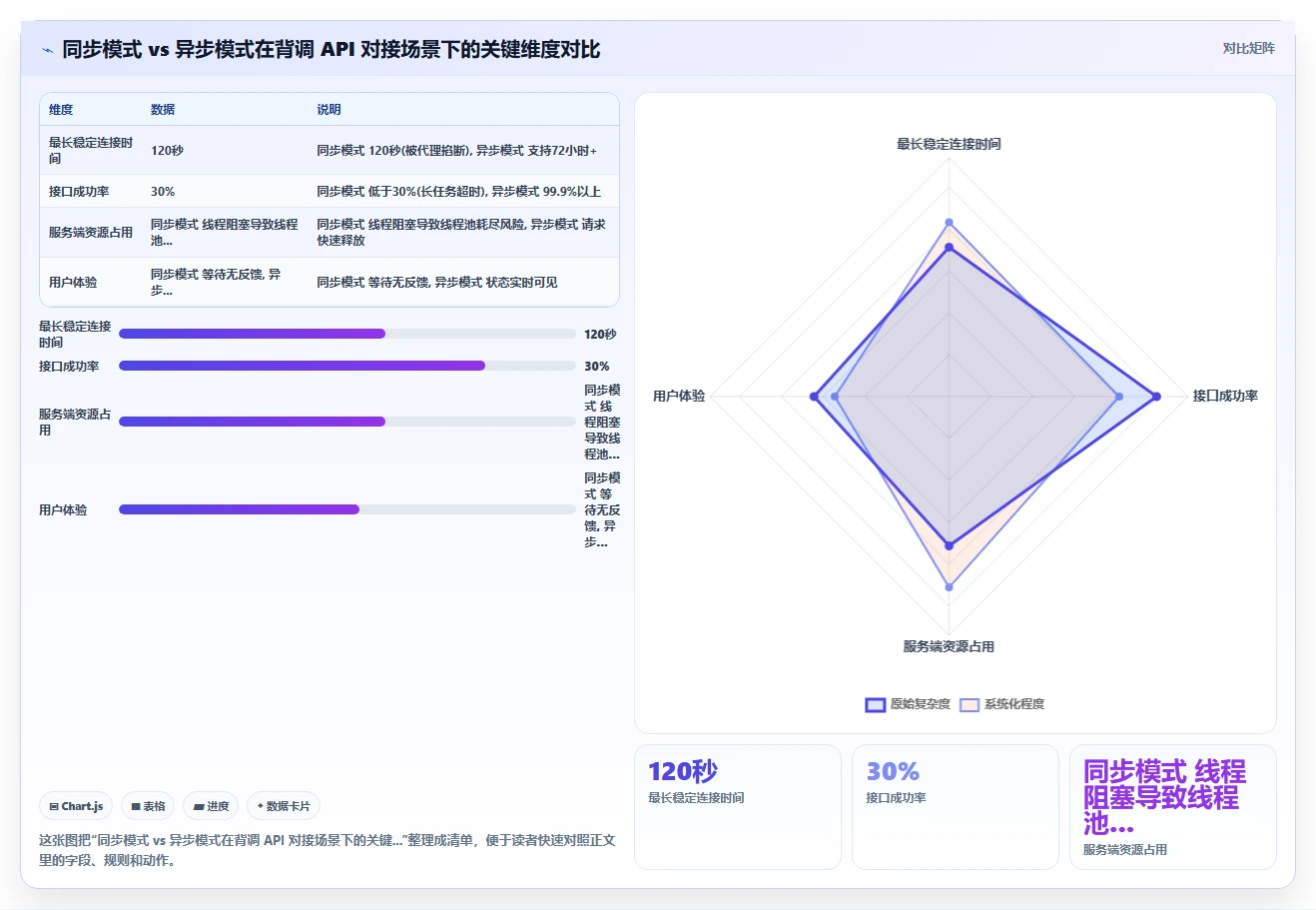Click the description mentioning 线程池耗尽风险

pos(461,233)
